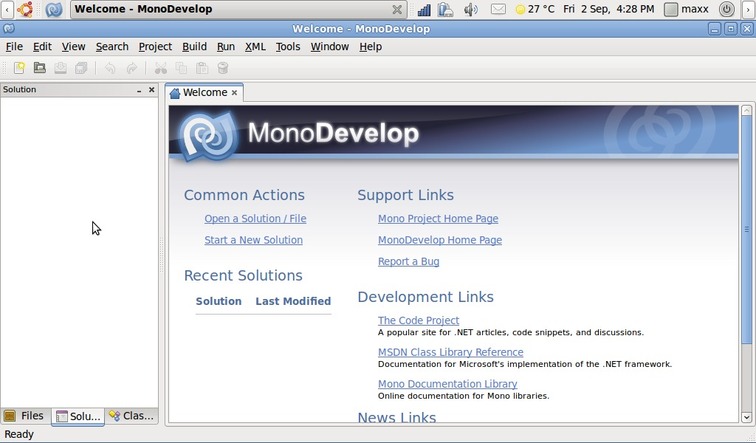Minimize the Solution pad with its dash
The width and height of the screenshot is (756, 443).
[139, 90]
